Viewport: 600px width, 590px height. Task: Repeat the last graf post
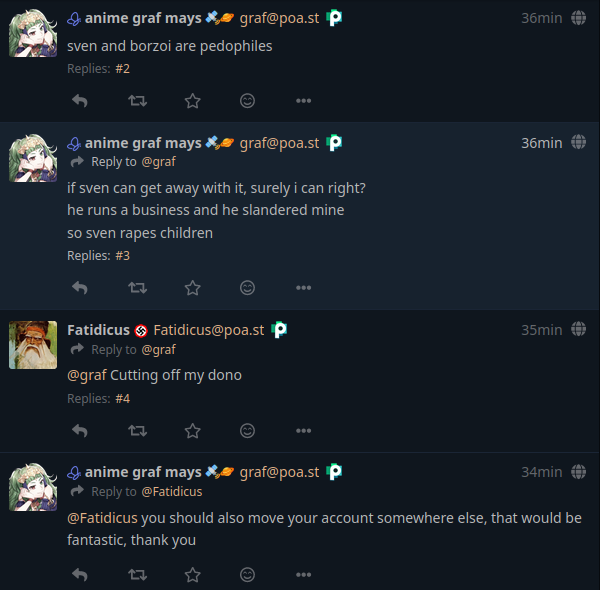click(x=138, y=574)
